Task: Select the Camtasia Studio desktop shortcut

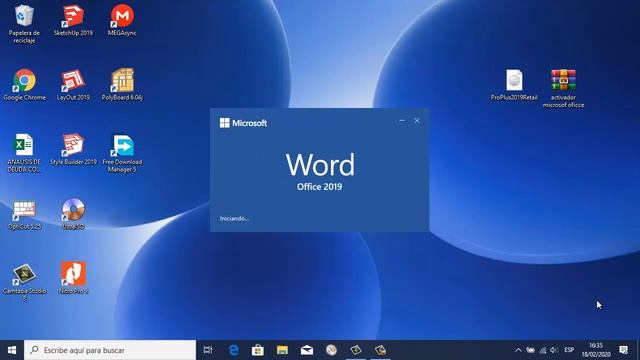Action: [x=24, y=282]
